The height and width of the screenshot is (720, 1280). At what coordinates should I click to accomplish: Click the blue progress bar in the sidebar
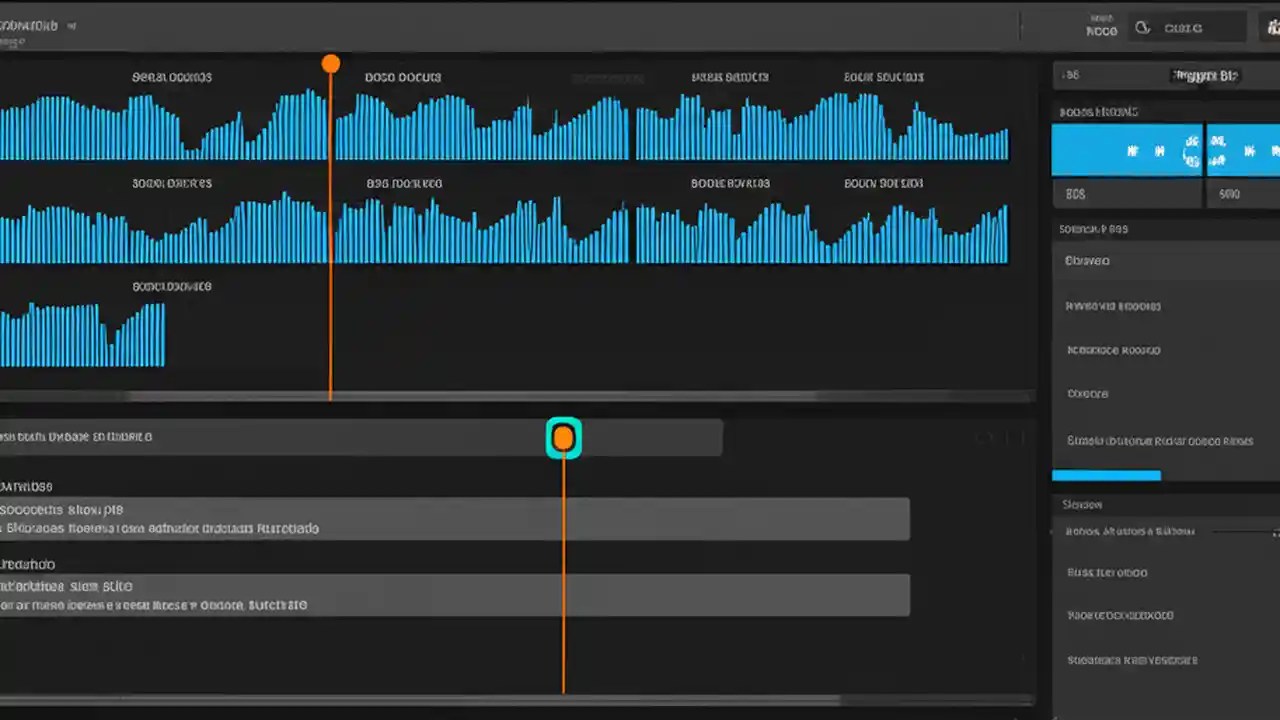click(1106, 475)
